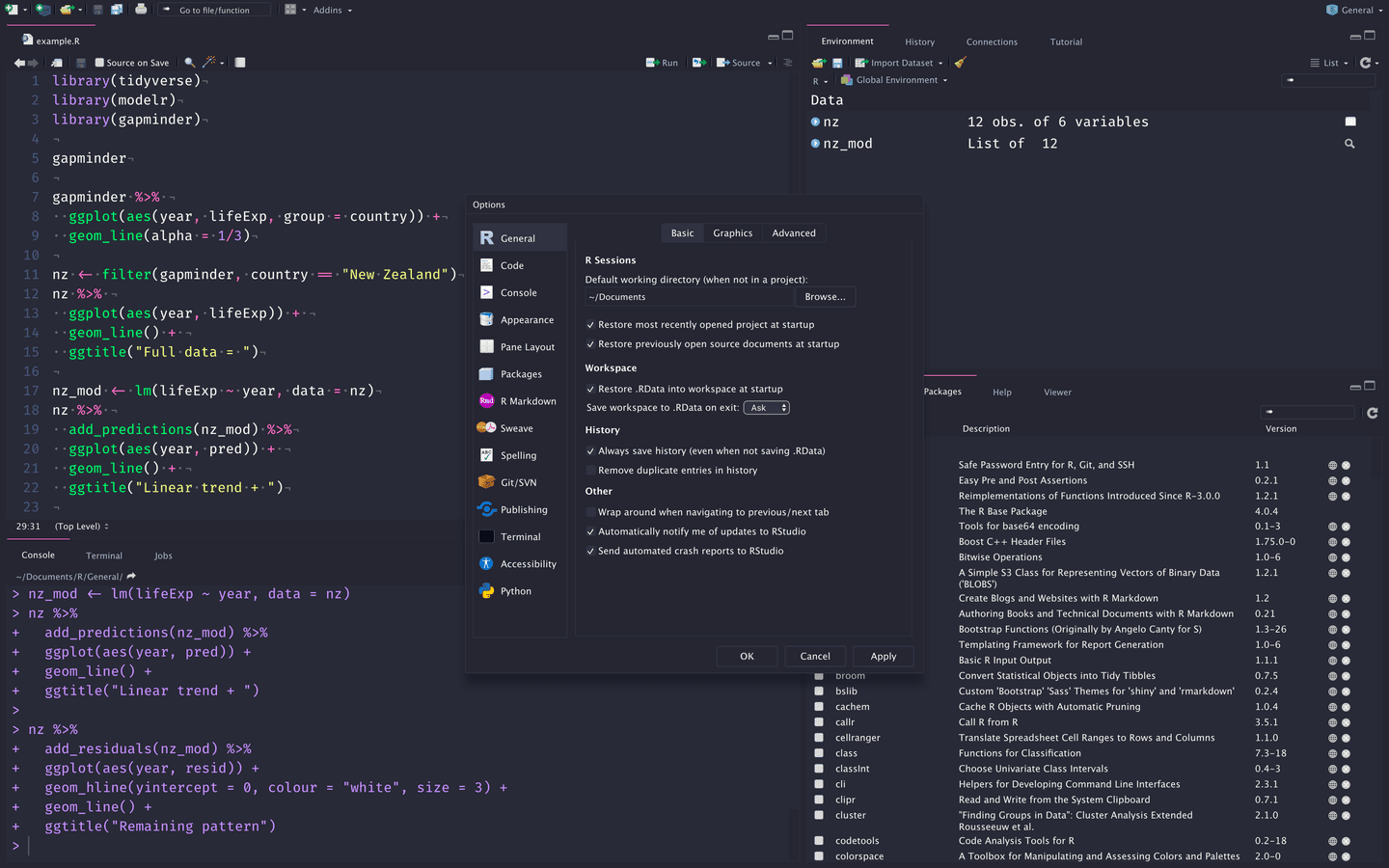Enable Remove duplicate entries in history

point(590,470)
